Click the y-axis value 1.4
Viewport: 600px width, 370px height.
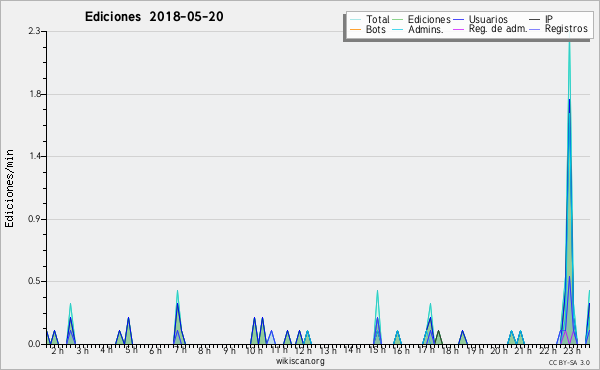point(35,156)
